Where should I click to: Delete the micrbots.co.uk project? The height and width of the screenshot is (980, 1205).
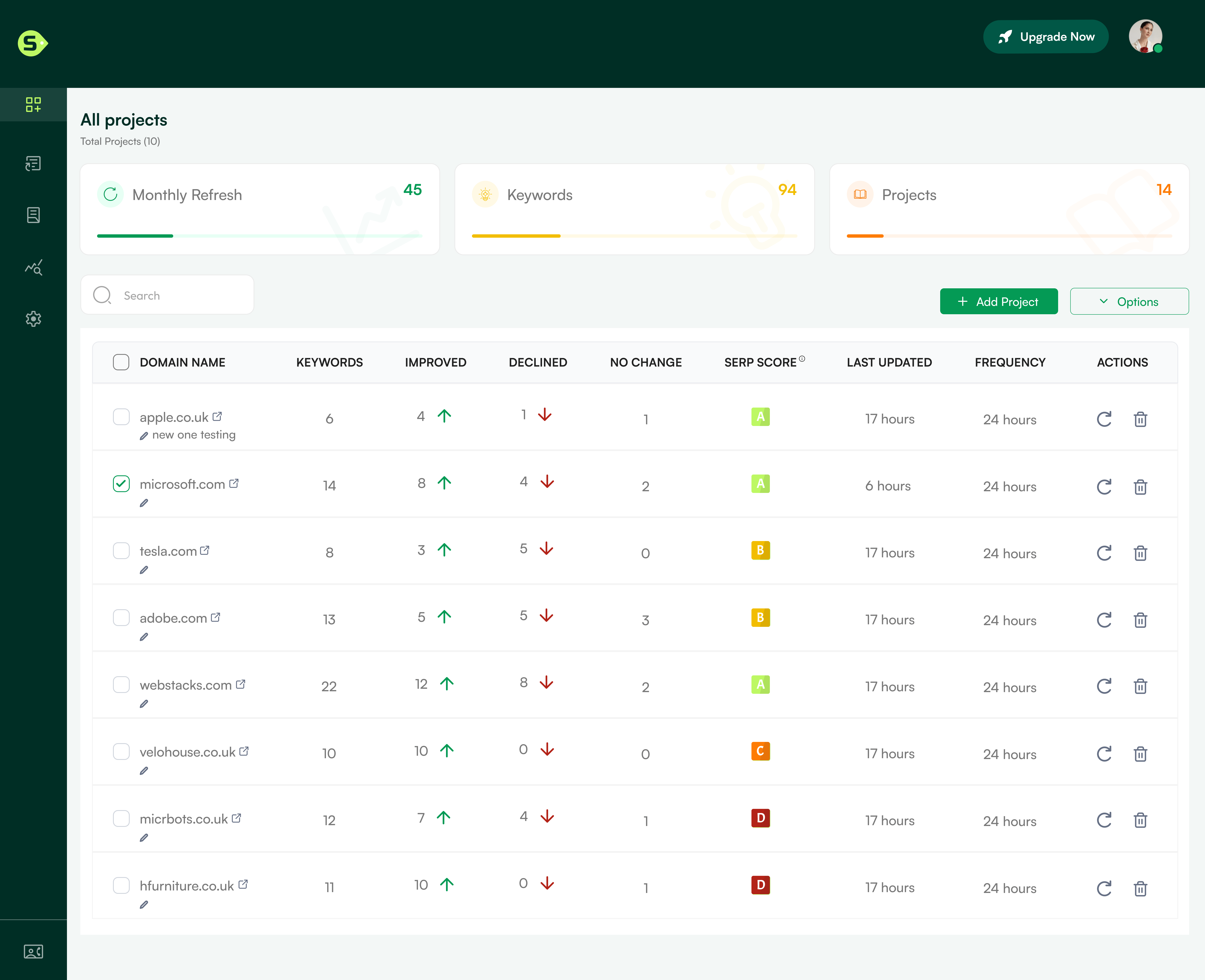pos(1141,820)
